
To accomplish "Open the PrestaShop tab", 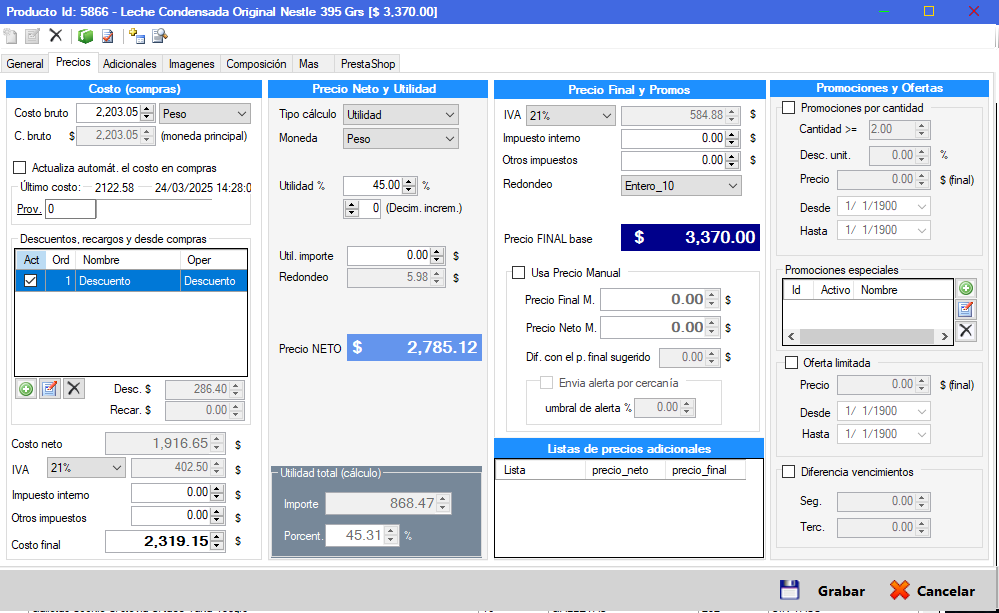I will point(368,64).
